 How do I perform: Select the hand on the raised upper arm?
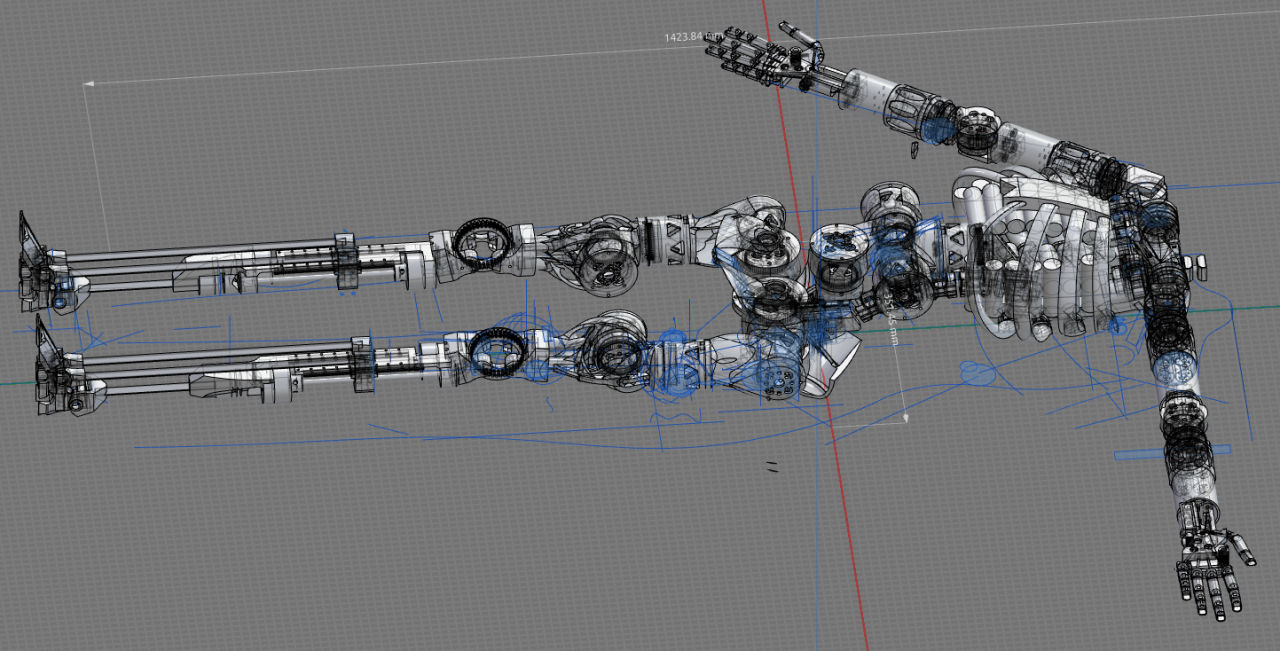pyautogui.click(x=766, y=56)
